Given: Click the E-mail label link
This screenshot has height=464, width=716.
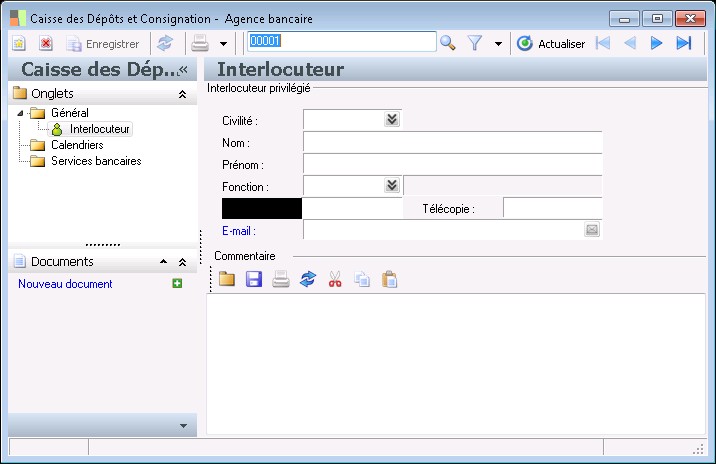Looking at the screenshot, I should coord(239,231).
